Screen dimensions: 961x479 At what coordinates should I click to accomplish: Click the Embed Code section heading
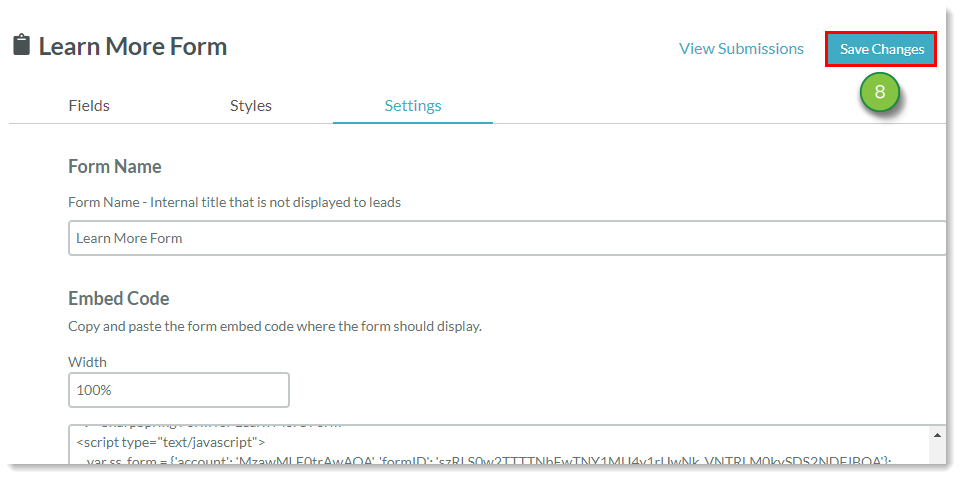tap(119, 298)
